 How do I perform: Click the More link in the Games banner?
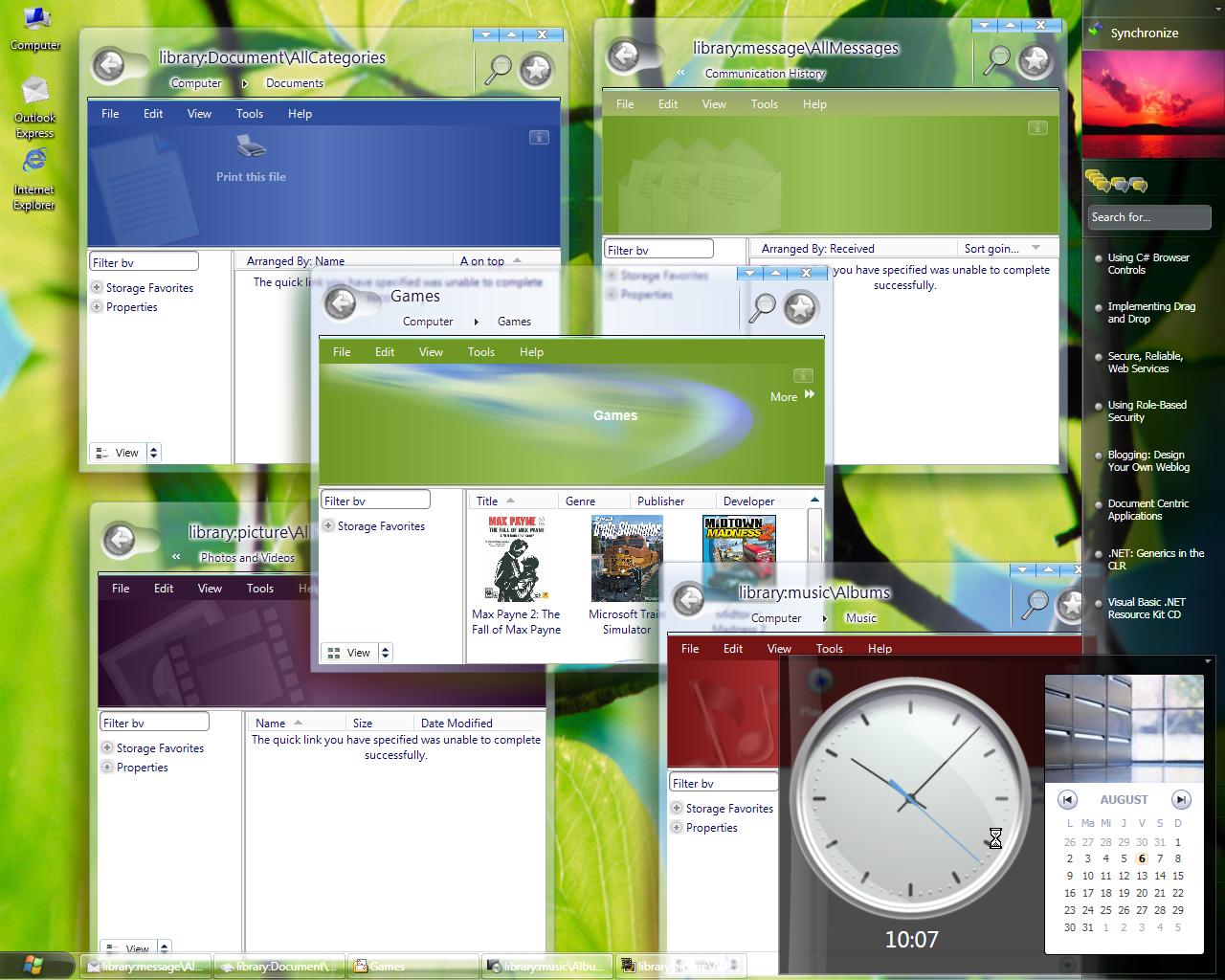pyautogui.click(x=792, y=395)
